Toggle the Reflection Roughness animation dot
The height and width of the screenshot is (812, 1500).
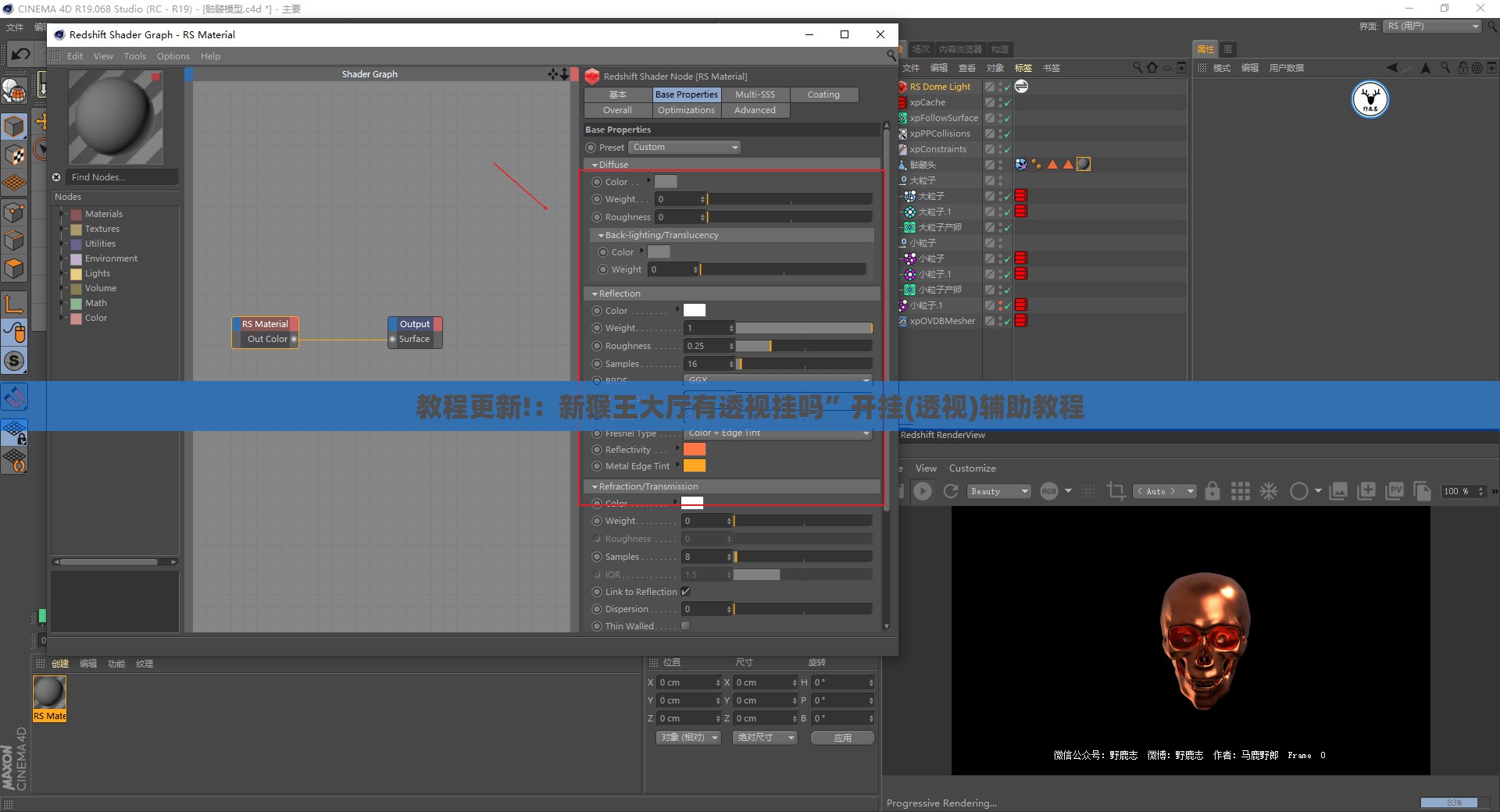click(x=597, y=346)
